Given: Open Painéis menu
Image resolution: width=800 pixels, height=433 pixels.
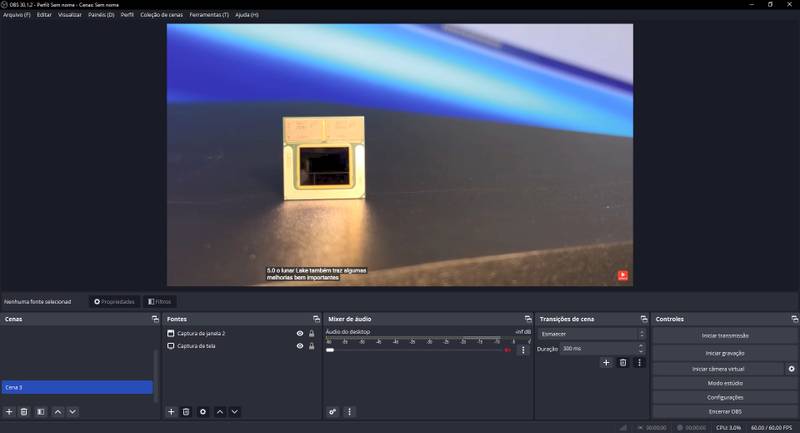Looking at the screenshot, I should (101, 15).
